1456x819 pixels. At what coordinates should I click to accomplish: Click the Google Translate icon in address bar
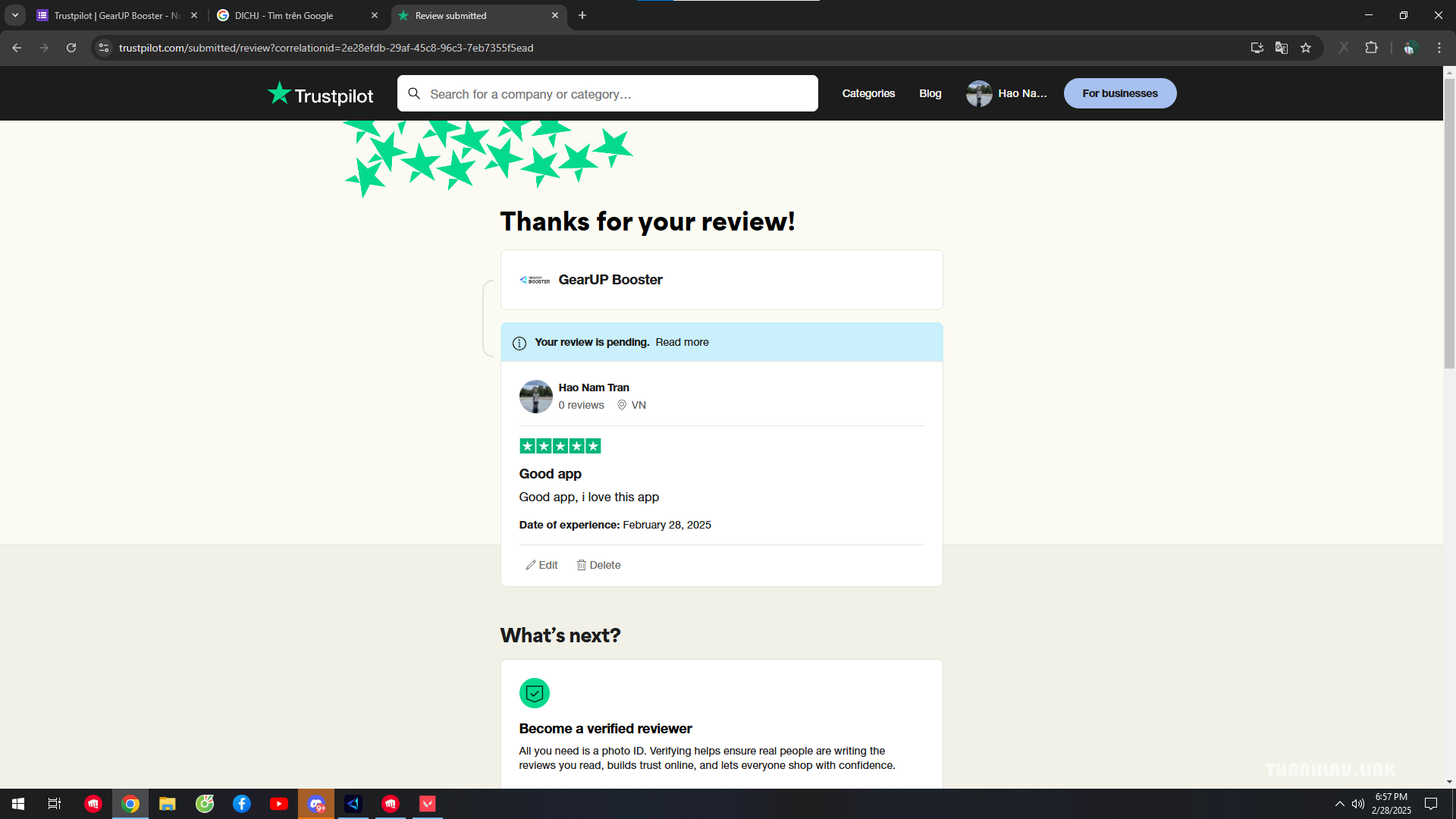point(1282,48)
